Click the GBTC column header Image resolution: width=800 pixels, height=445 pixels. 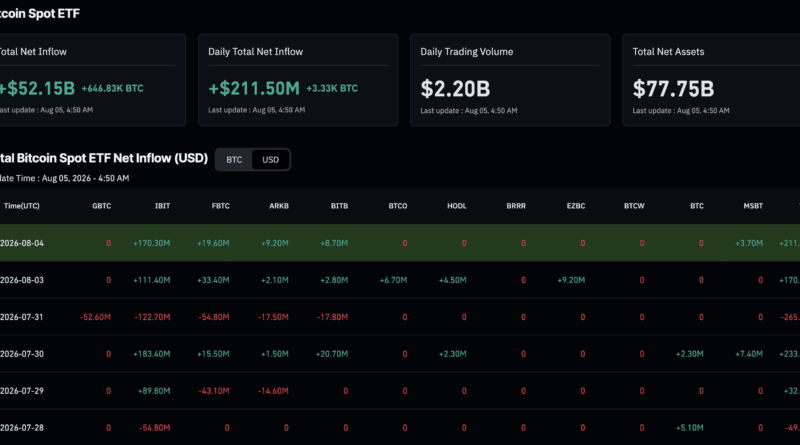point(102,206)
